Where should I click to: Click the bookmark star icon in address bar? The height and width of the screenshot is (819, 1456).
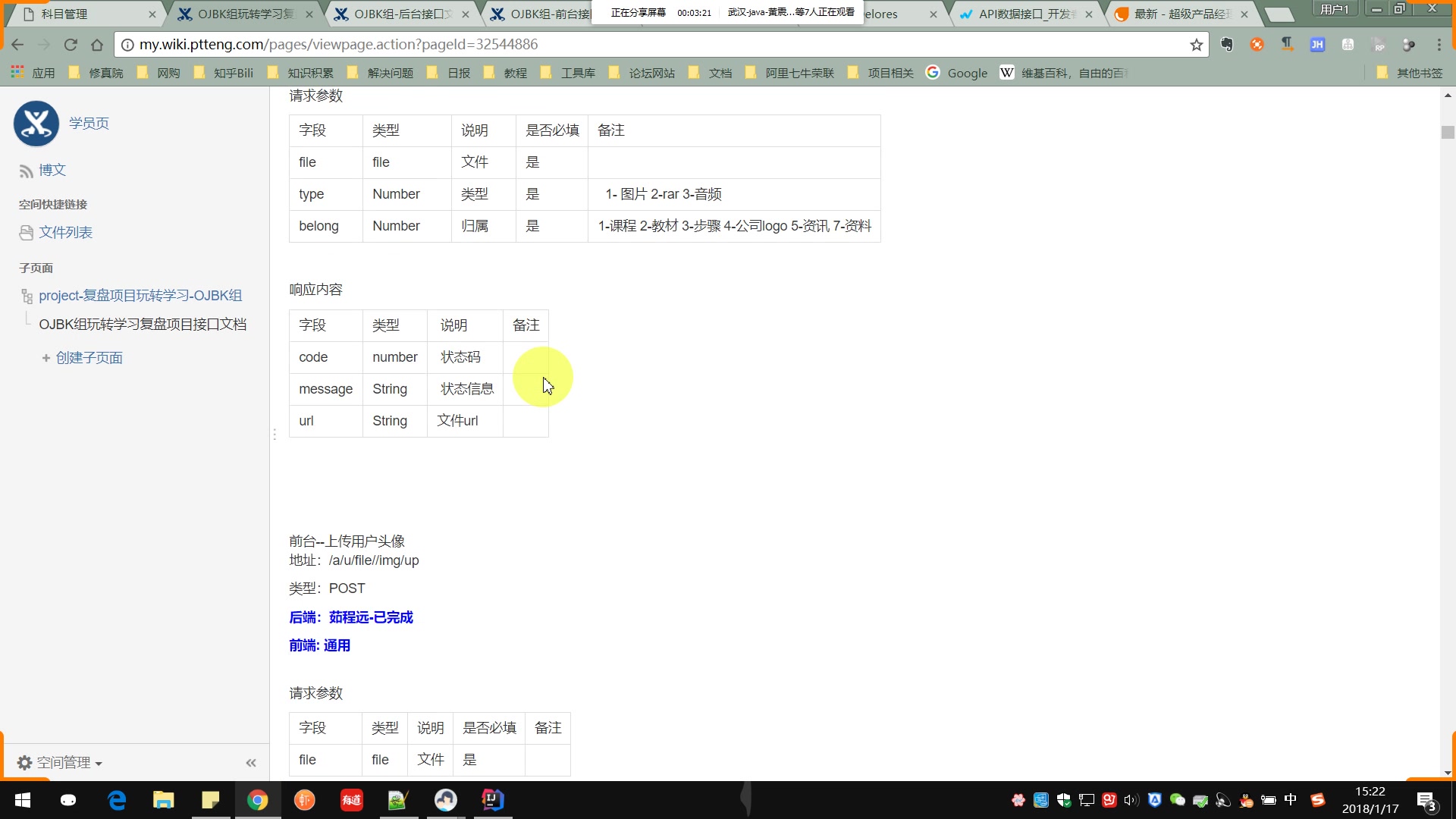point(1196,45)
